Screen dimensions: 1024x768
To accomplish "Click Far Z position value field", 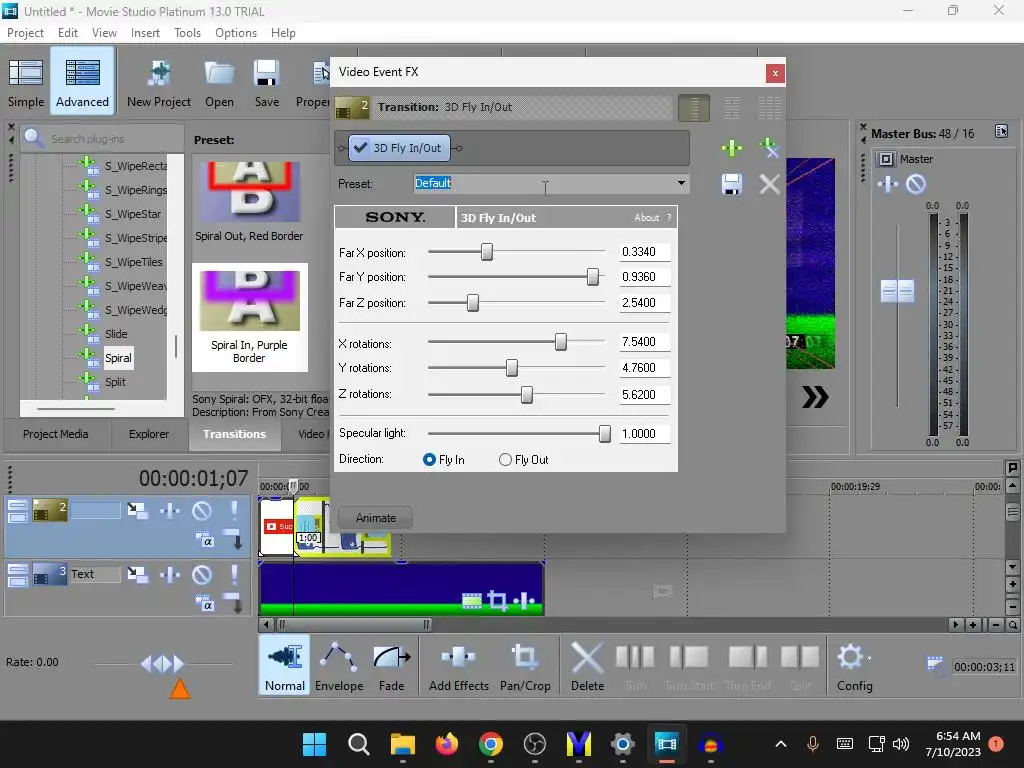I will coord(644,303).
